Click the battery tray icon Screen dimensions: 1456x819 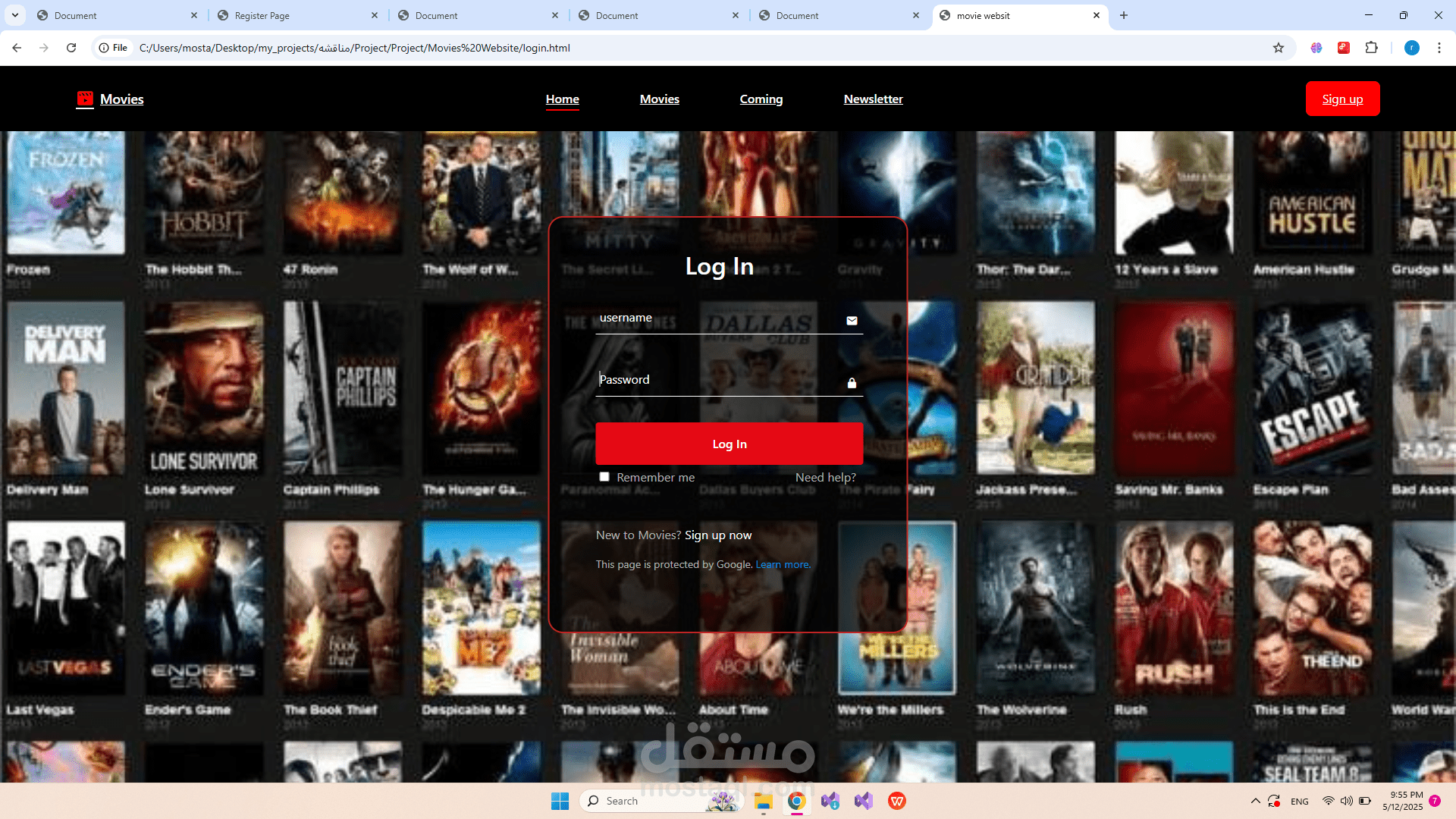(1365, 801)
